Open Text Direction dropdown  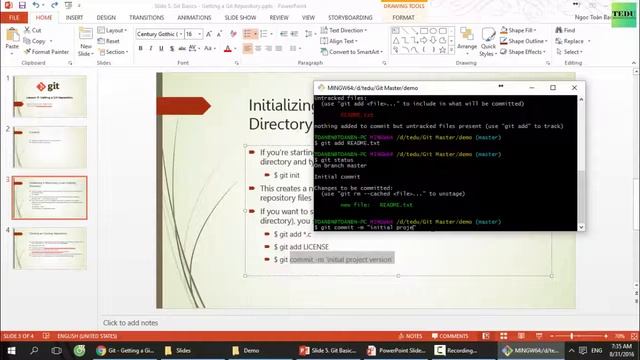click(344, 30)
